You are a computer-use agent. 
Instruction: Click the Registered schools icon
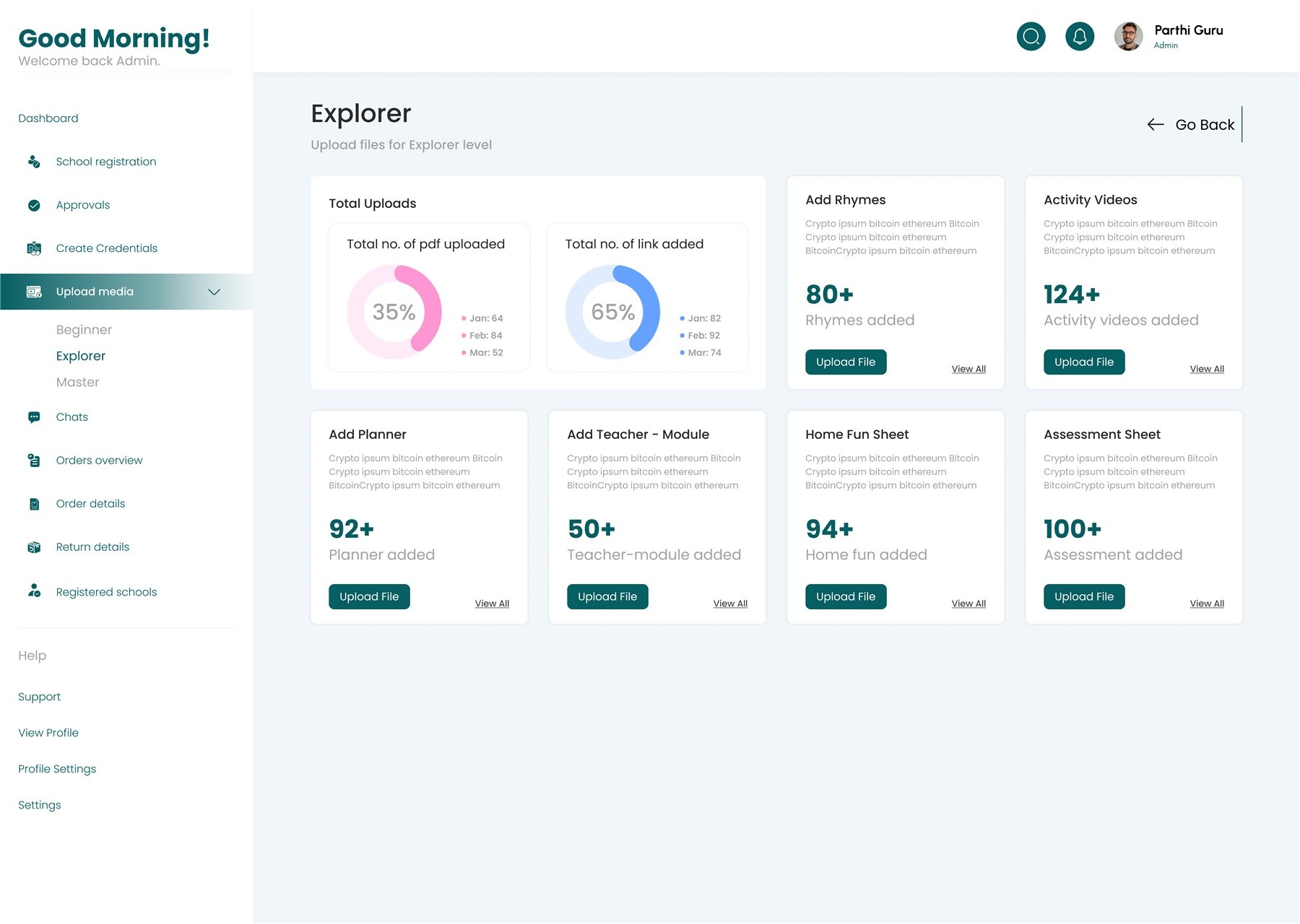coord(34,591)
